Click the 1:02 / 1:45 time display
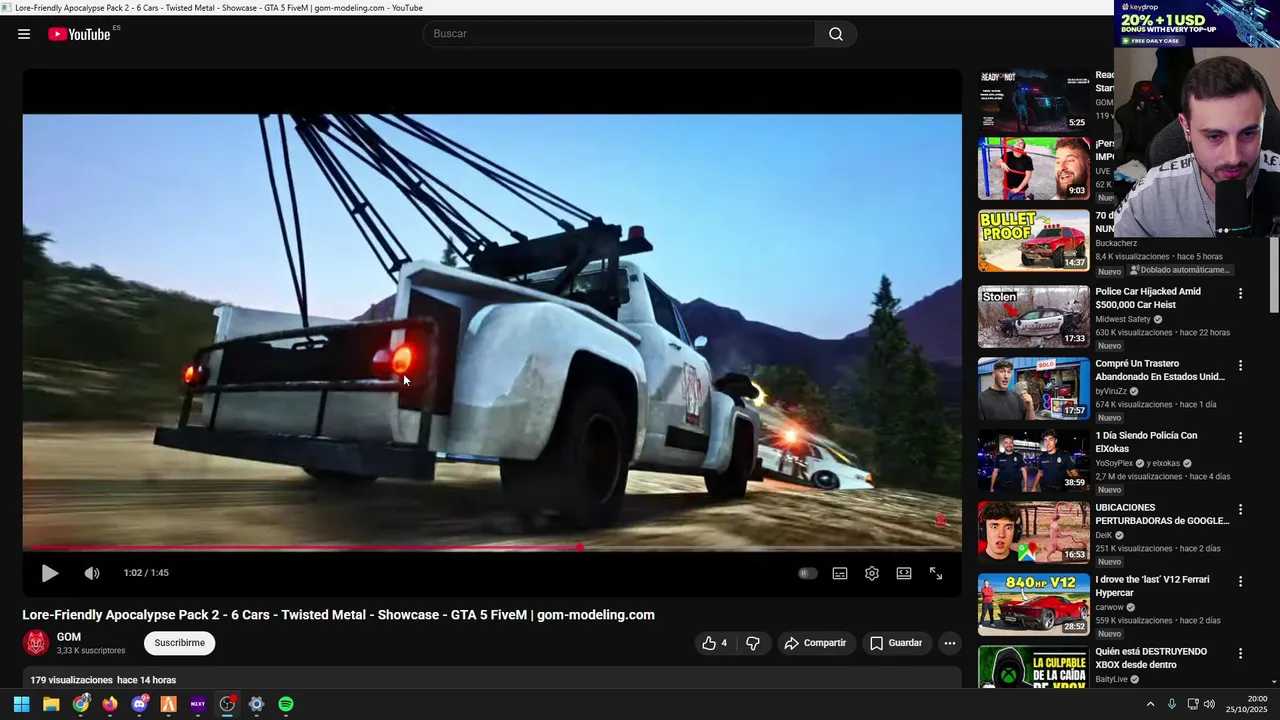The image size is (1280, 720). pos(146,573)
